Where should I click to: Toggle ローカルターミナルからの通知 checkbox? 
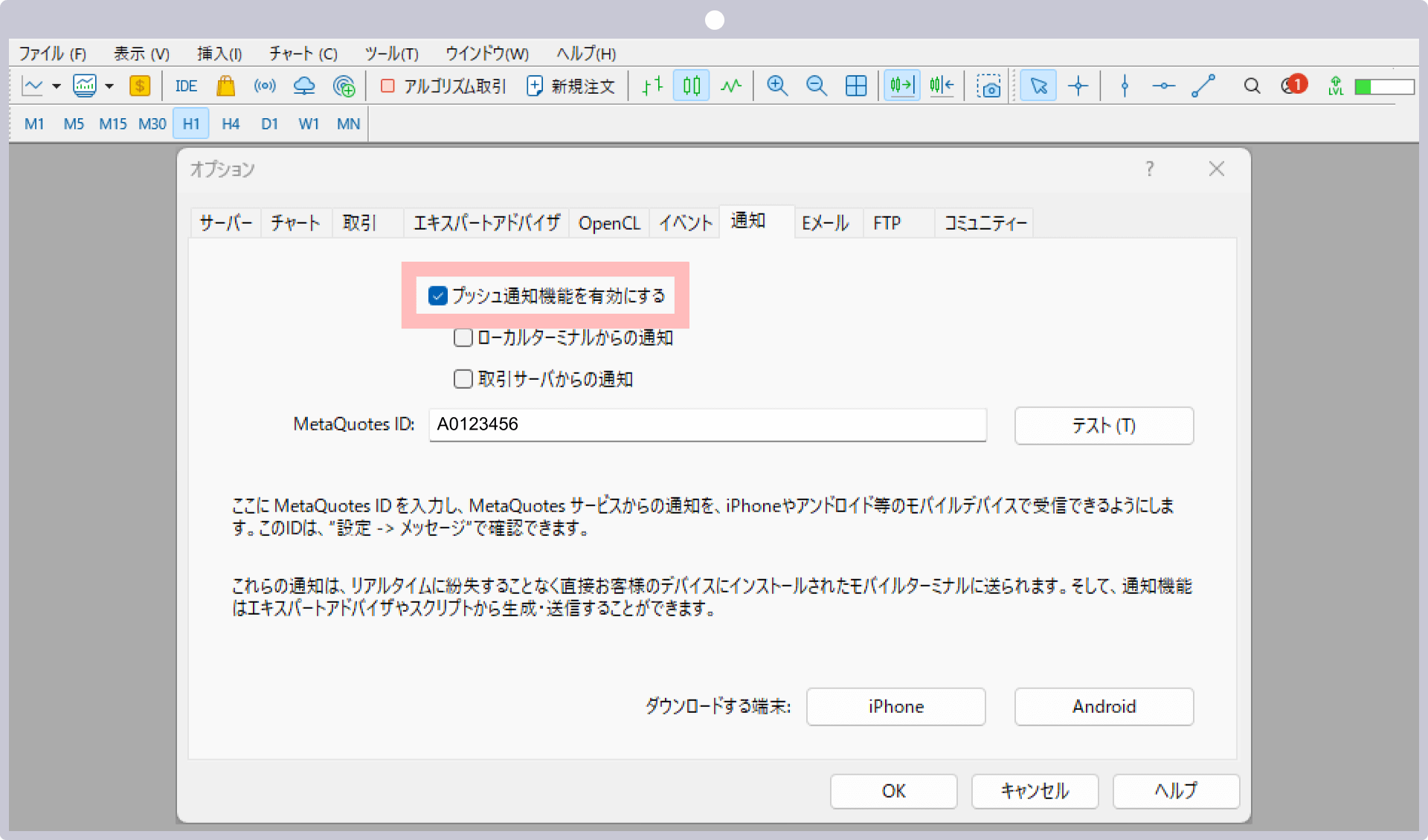coord(464,337)
